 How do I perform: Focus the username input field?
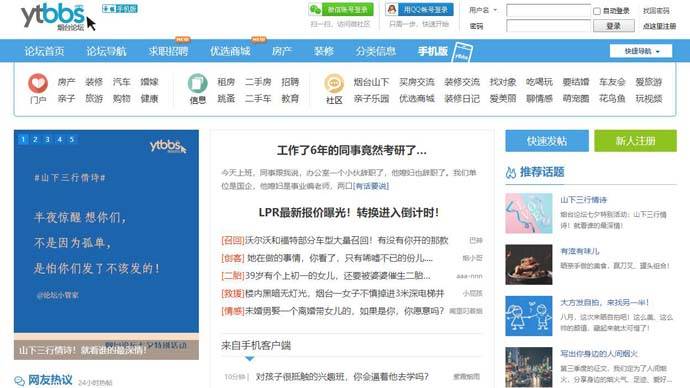[x=548, y=10]
